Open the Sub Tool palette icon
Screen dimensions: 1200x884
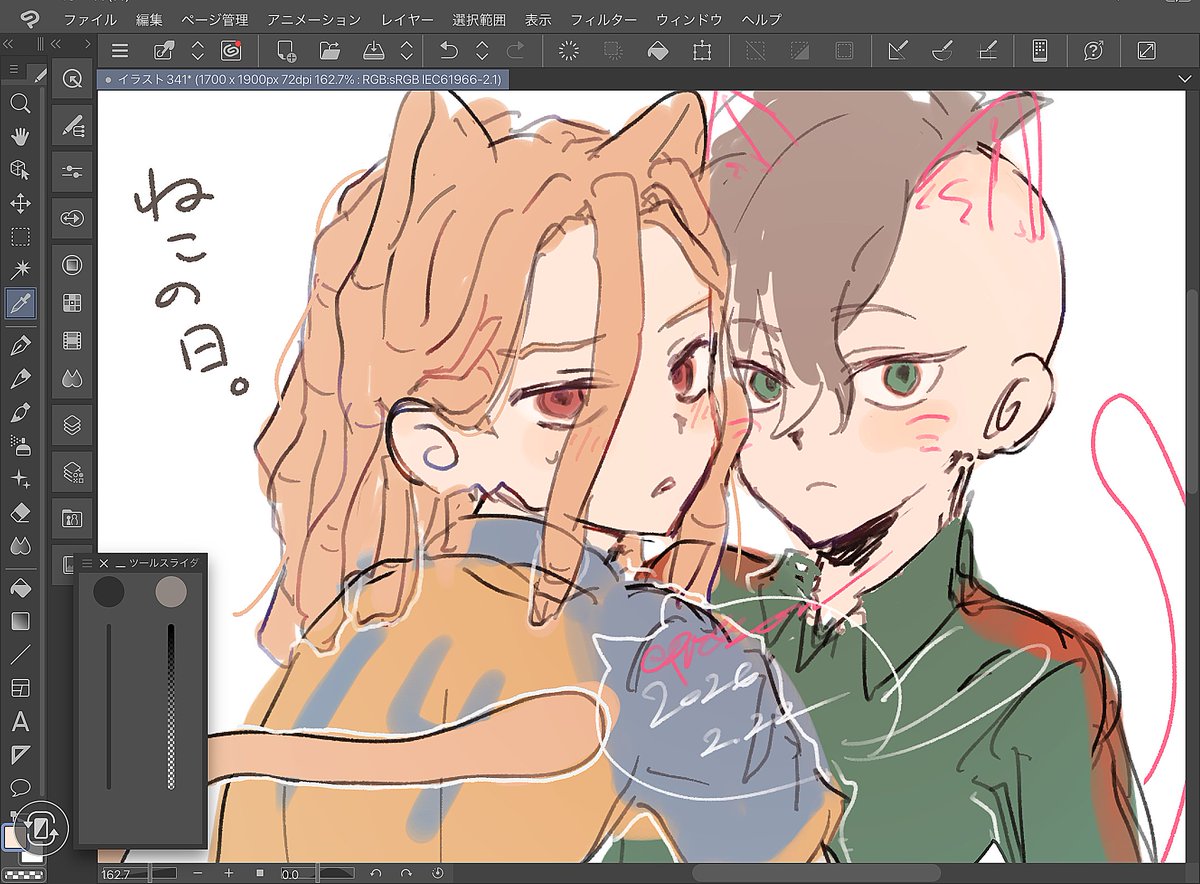tap(72, 126)
